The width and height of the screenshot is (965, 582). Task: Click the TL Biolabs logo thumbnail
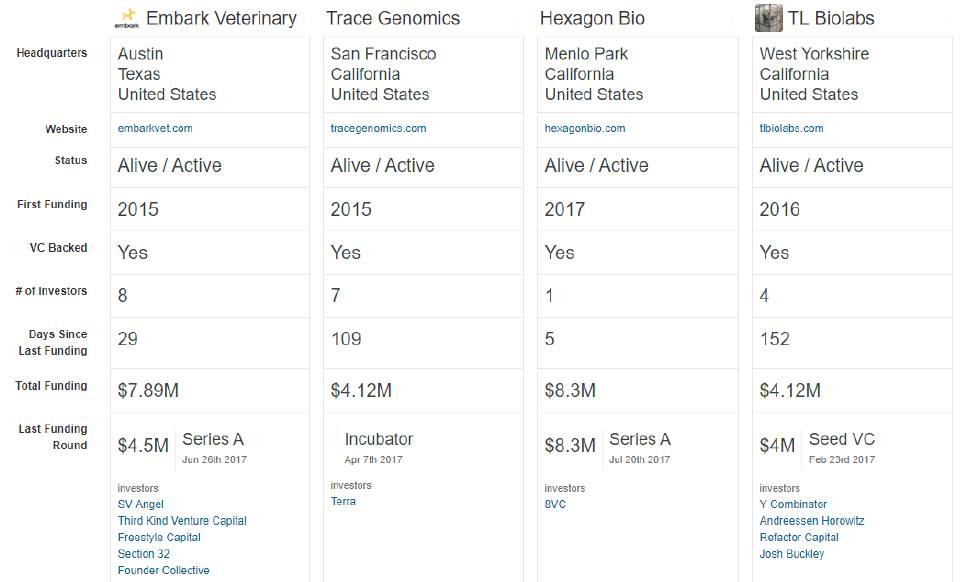pyautogui.click(x=768, y=18)
